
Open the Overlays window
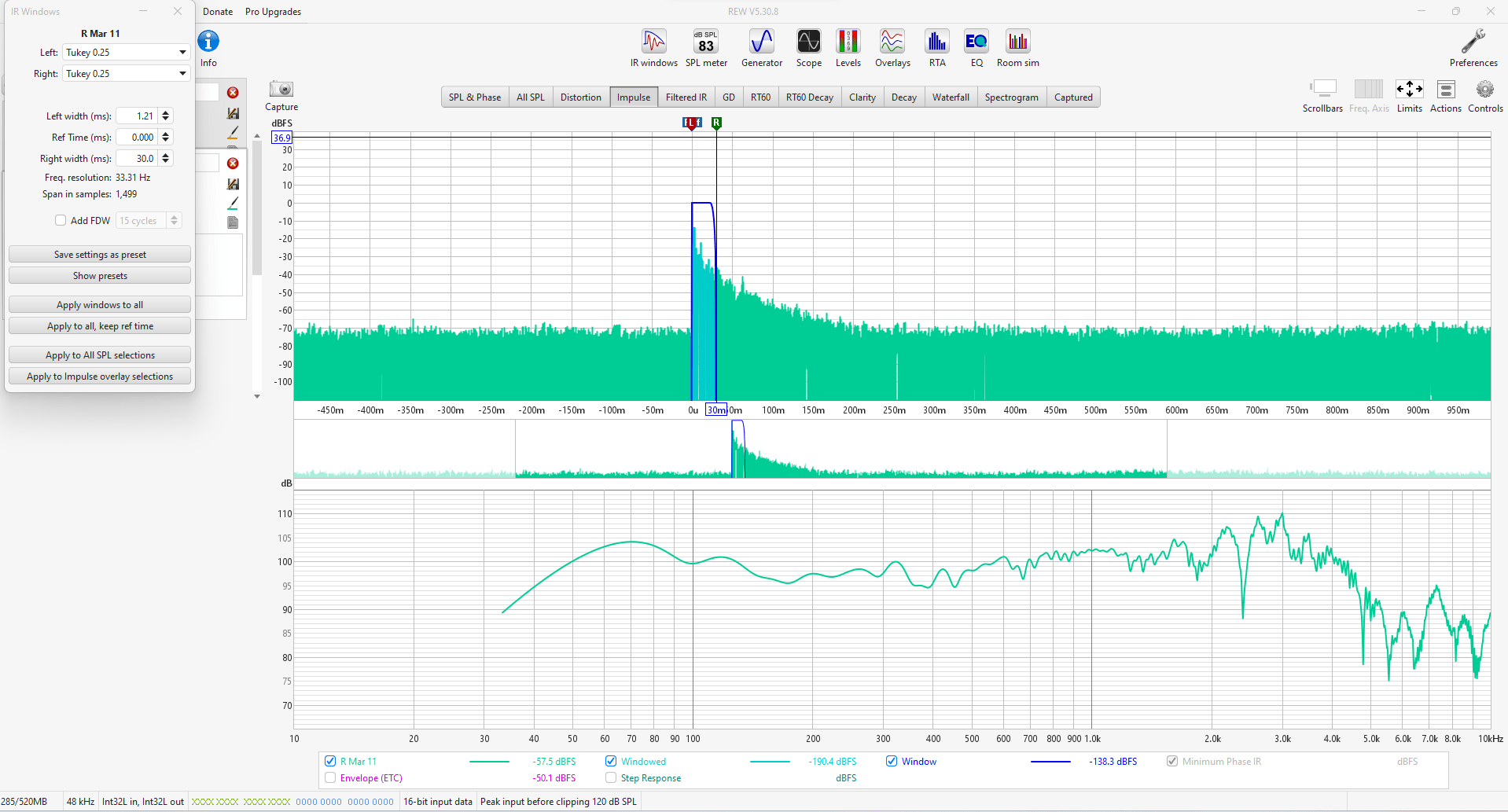[x=892, y=48]
